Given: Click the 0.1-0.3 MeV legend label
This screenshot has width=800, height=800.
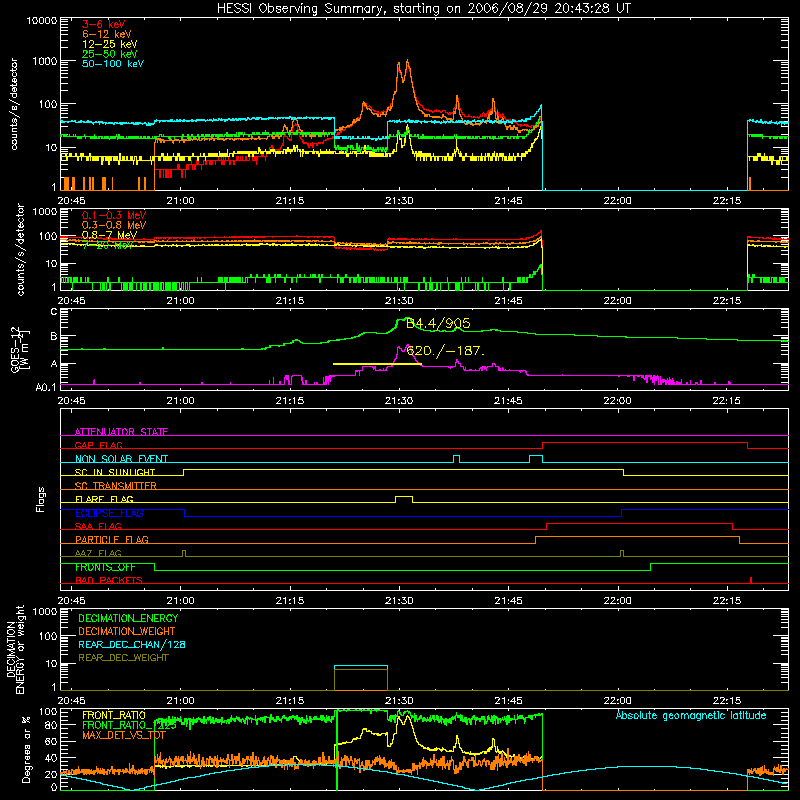Looking at the screenshot, I should tap(114, 215).
